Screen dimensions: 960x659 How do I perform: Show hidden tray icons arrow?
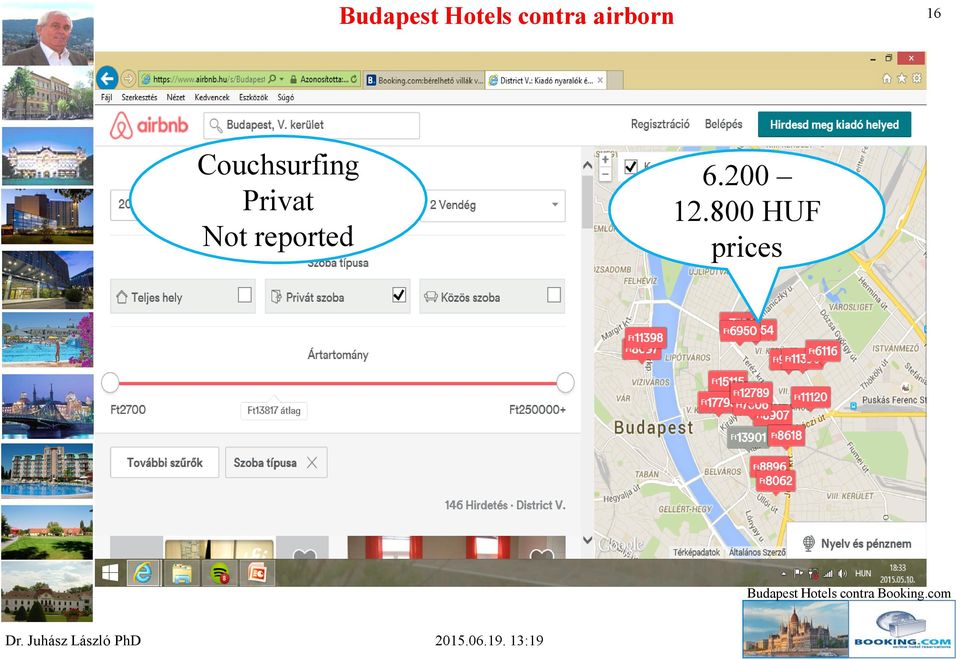(x=784, y=574)
